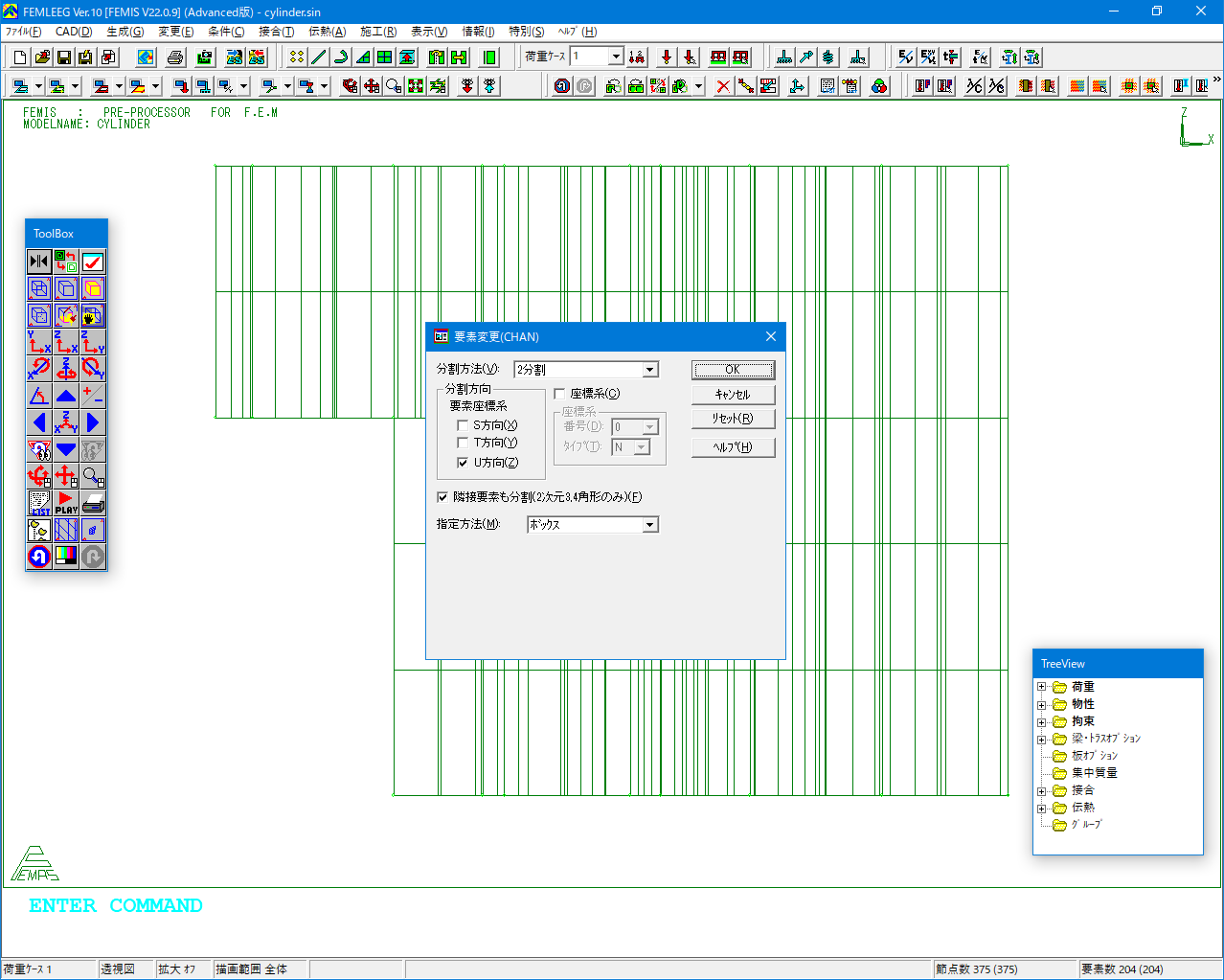Screen dimensions: 1224x980
Task: Expand the 物性 tree node
Action: point(1042,704)
